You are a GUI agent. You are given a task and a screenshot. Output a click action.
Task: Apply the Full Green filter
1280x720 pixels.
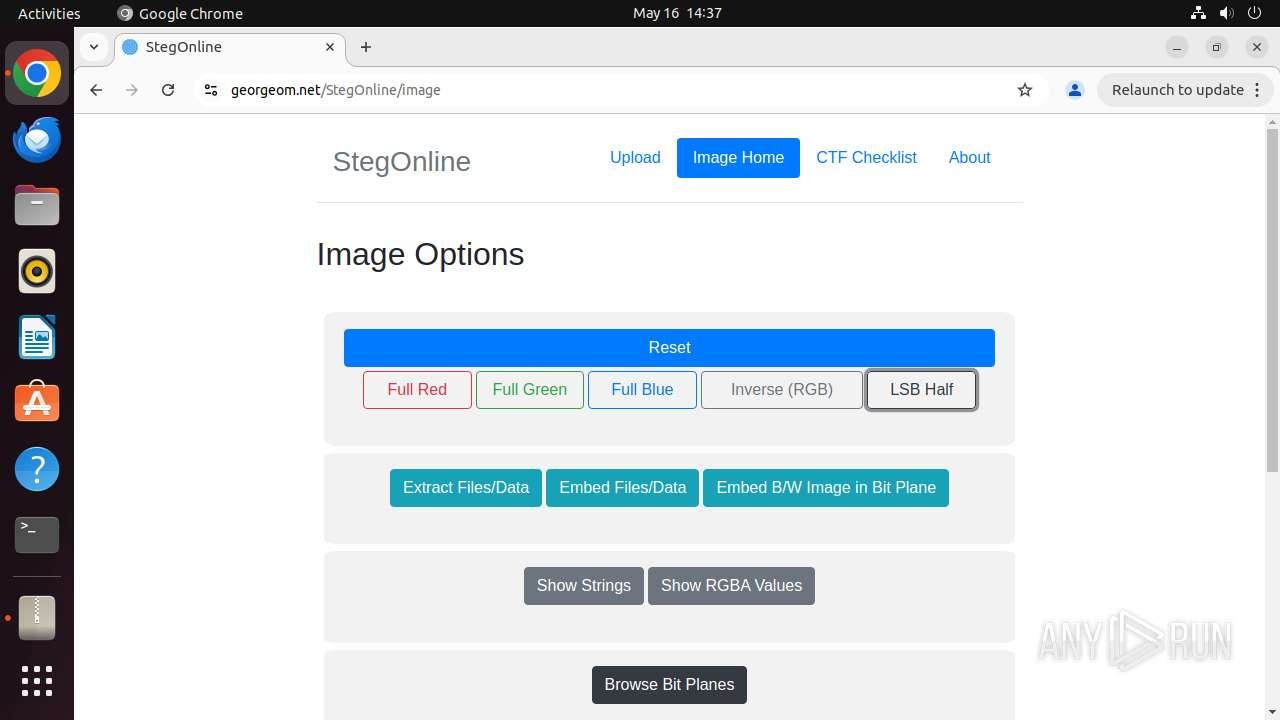click(530, 390)
